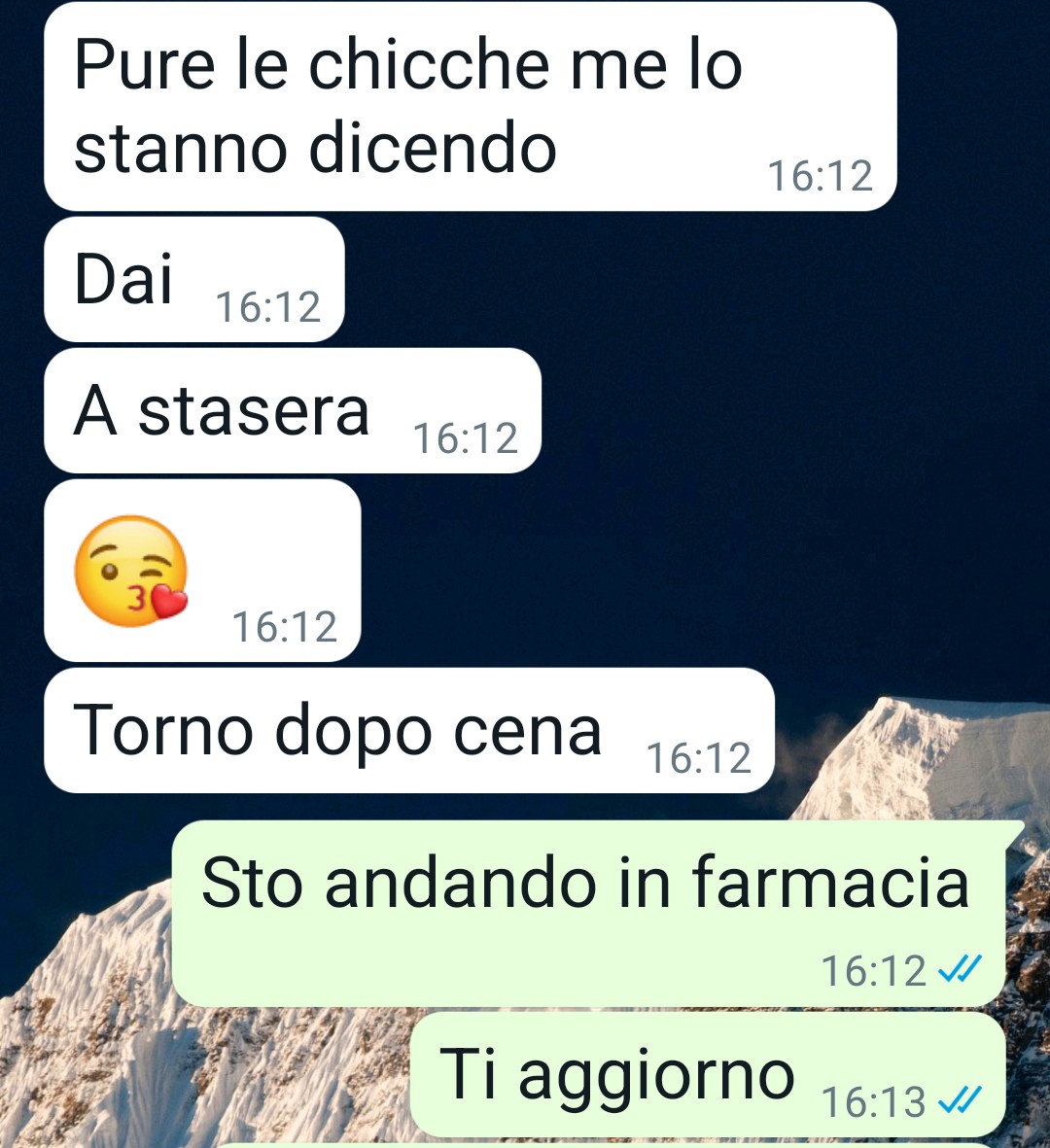Select the 'Torno dopo cena' message
This screenshot has width=1050, height=1148.
pyautogui.click(x=408, y=730)
